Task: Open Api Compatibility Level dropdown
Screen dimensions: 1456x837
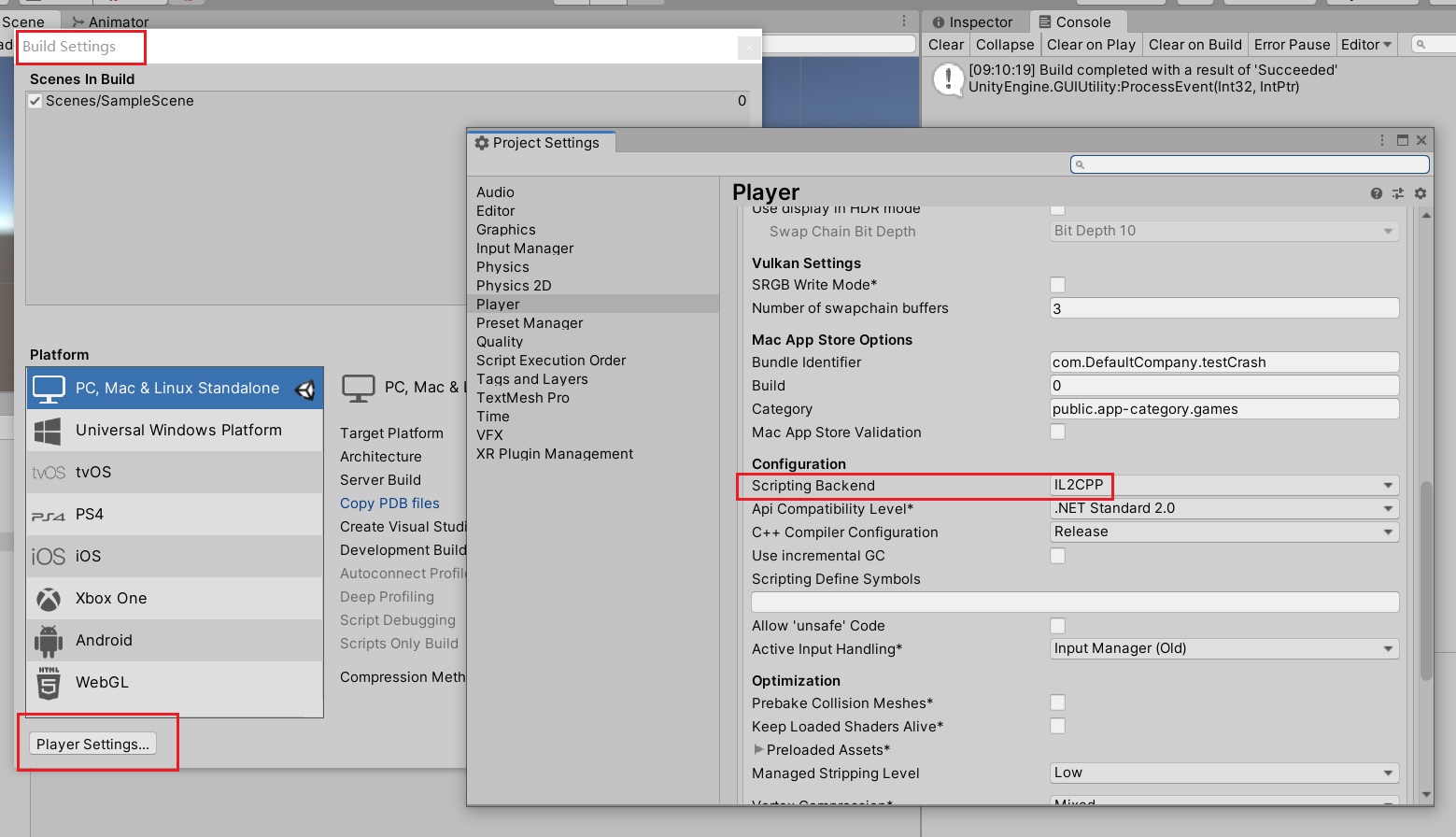Action: coord(1224,508)
